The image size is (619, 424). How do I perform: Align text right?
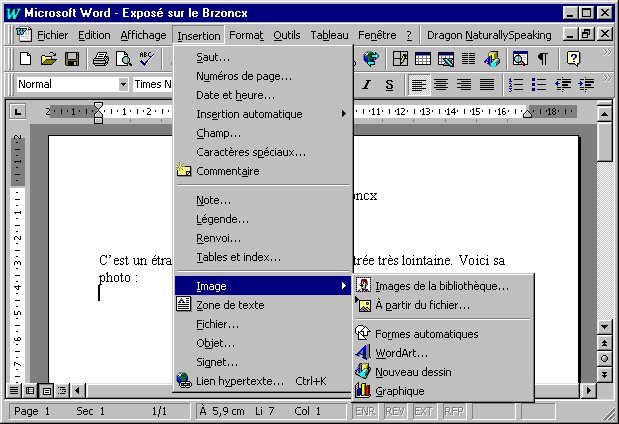tap(464, 84)
